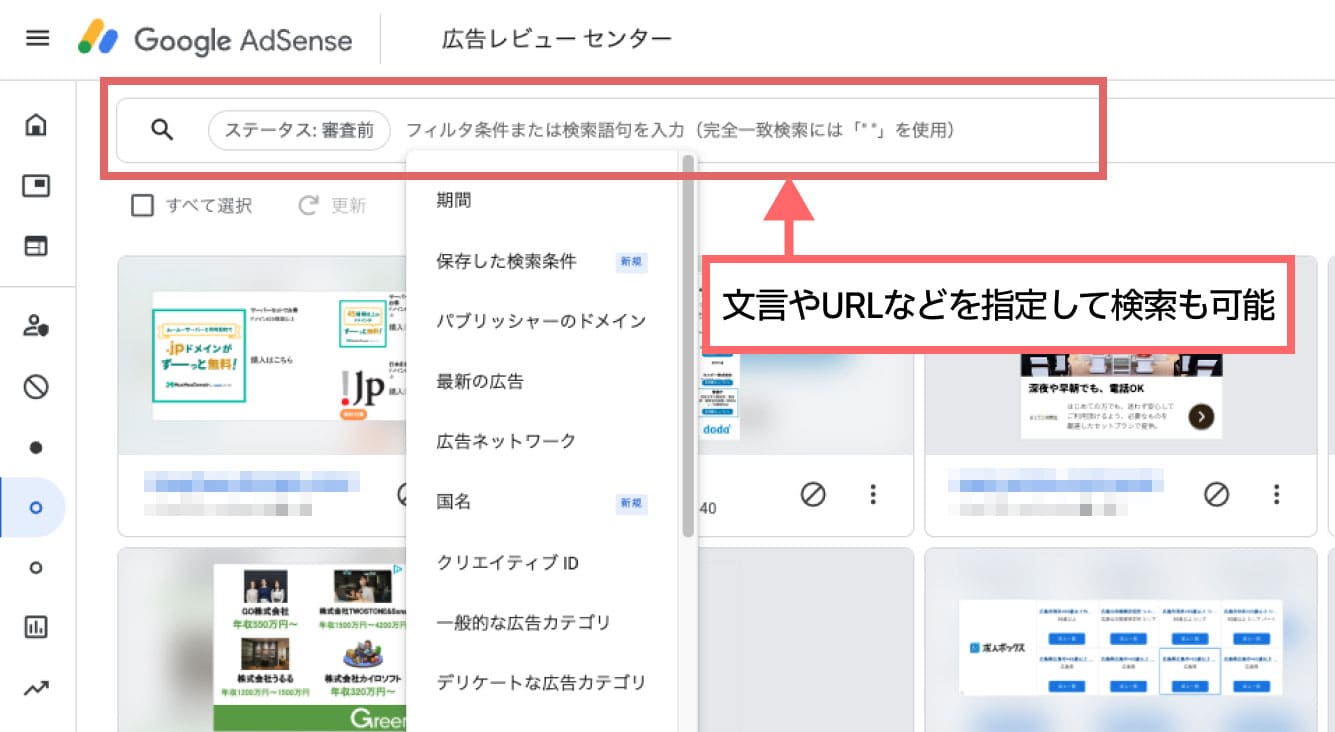Open the Ads section sidebar icon
Screen dimensions: 1335x732
[x=37, y=186]
